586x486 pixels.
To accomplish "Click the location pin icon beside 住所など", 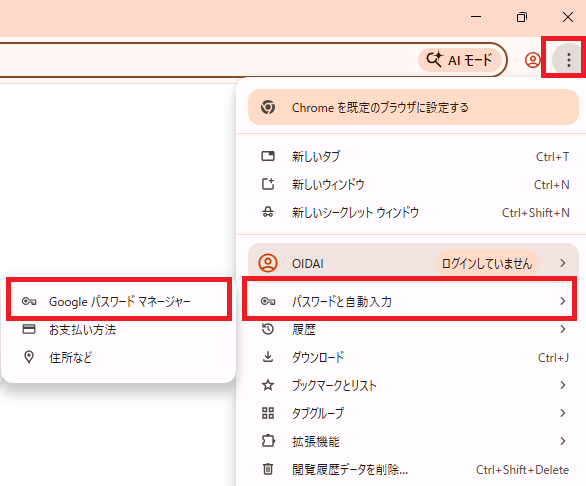I will pos(29,357).
